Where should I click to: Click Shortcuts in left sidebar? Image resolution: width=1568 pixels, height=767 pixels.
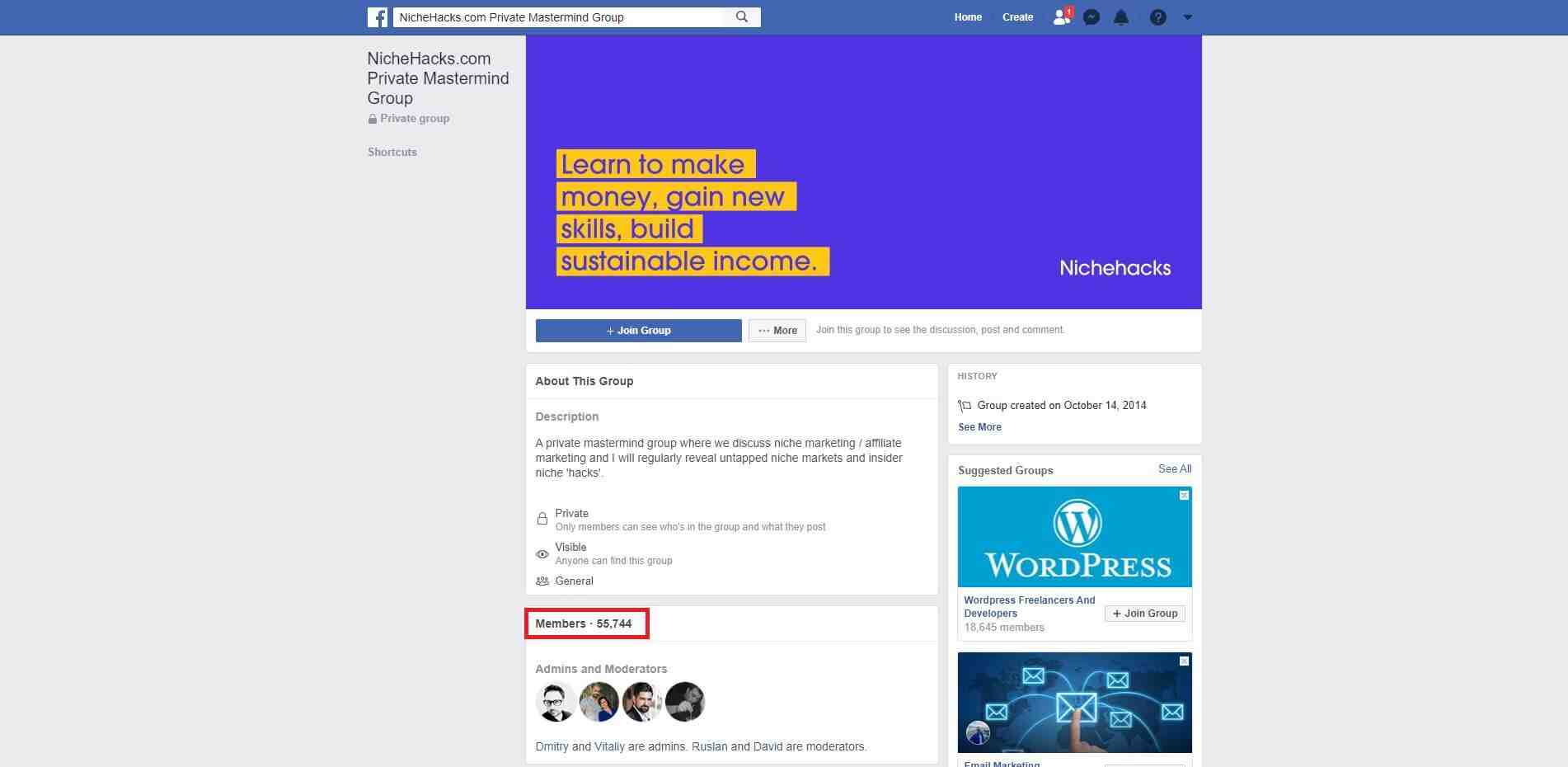392,153
